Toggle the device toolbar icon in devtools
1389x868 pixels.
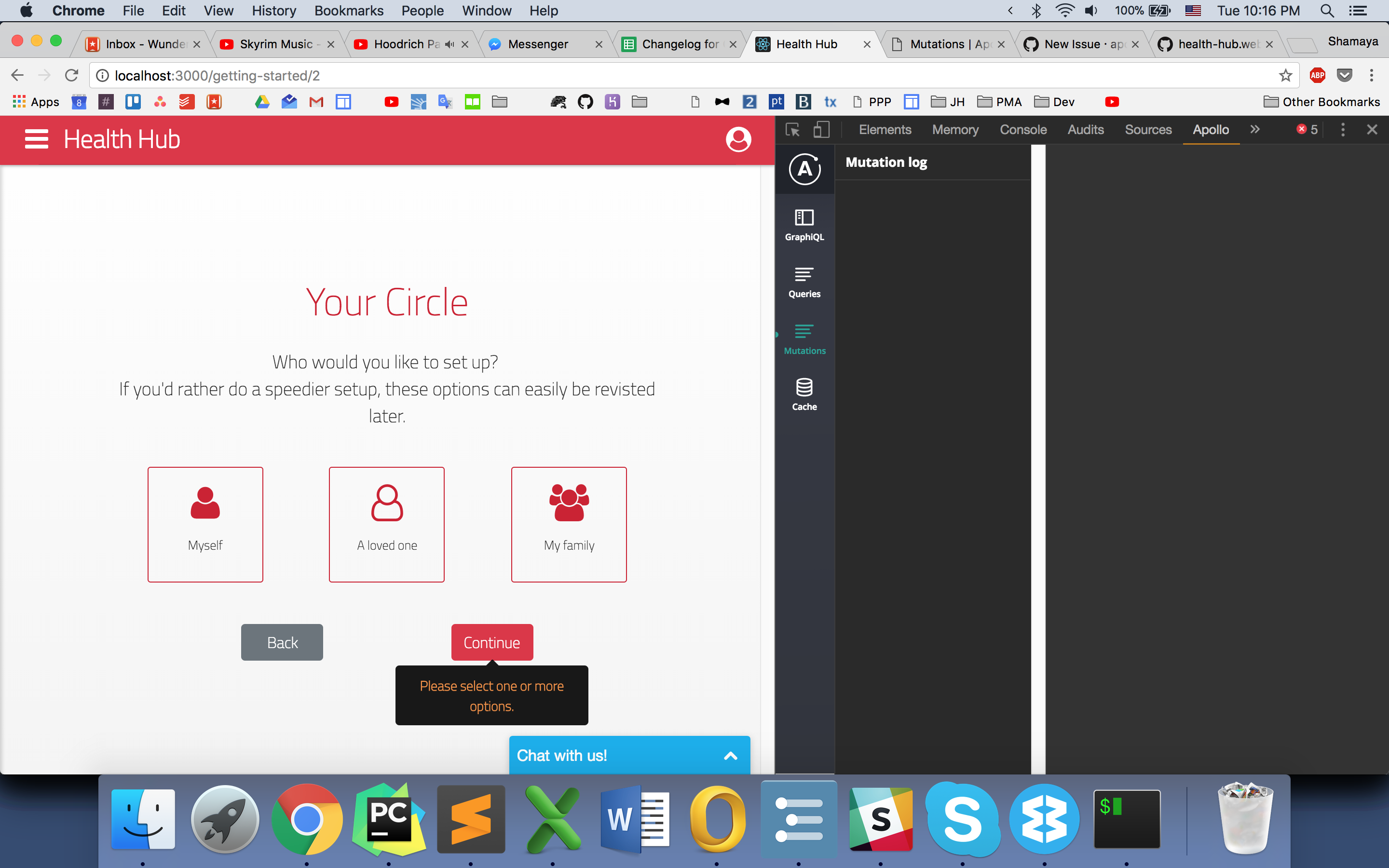(x=821, y=130)
